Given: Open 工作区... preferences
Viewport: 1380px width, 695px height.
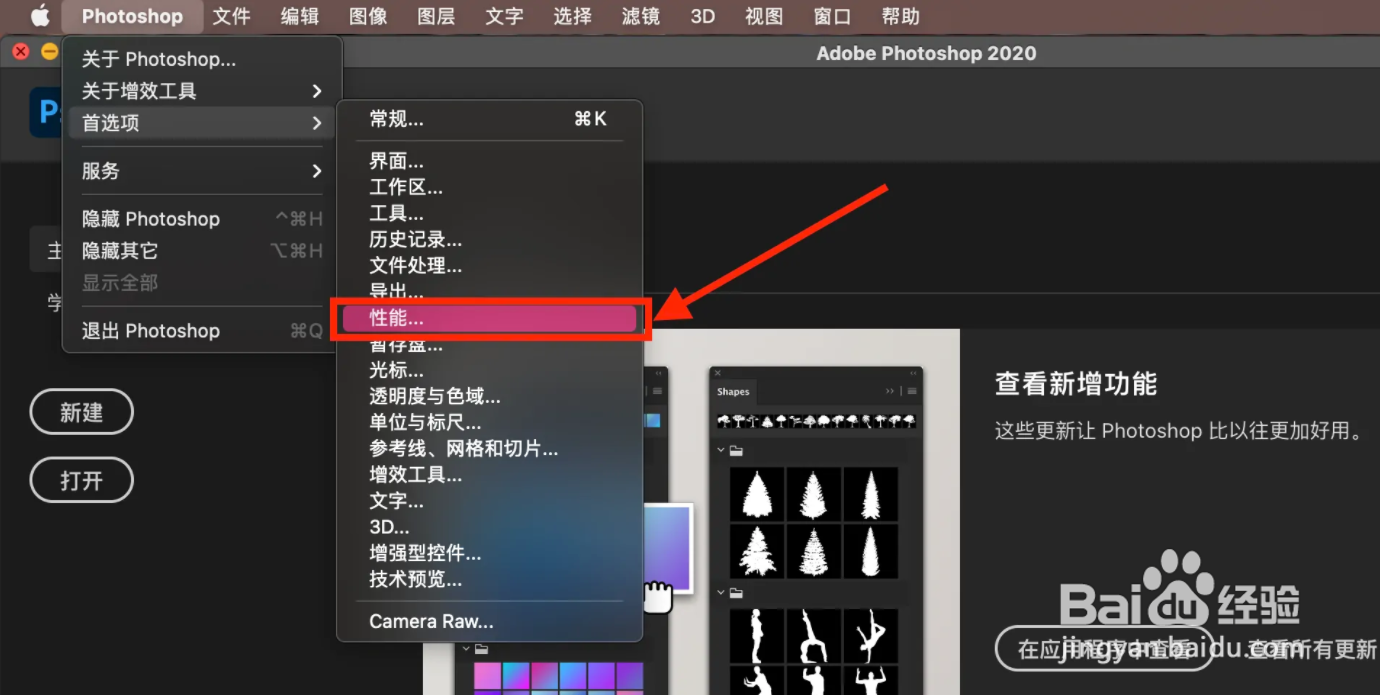Looking at the screenshot, I should coord(489,187).
